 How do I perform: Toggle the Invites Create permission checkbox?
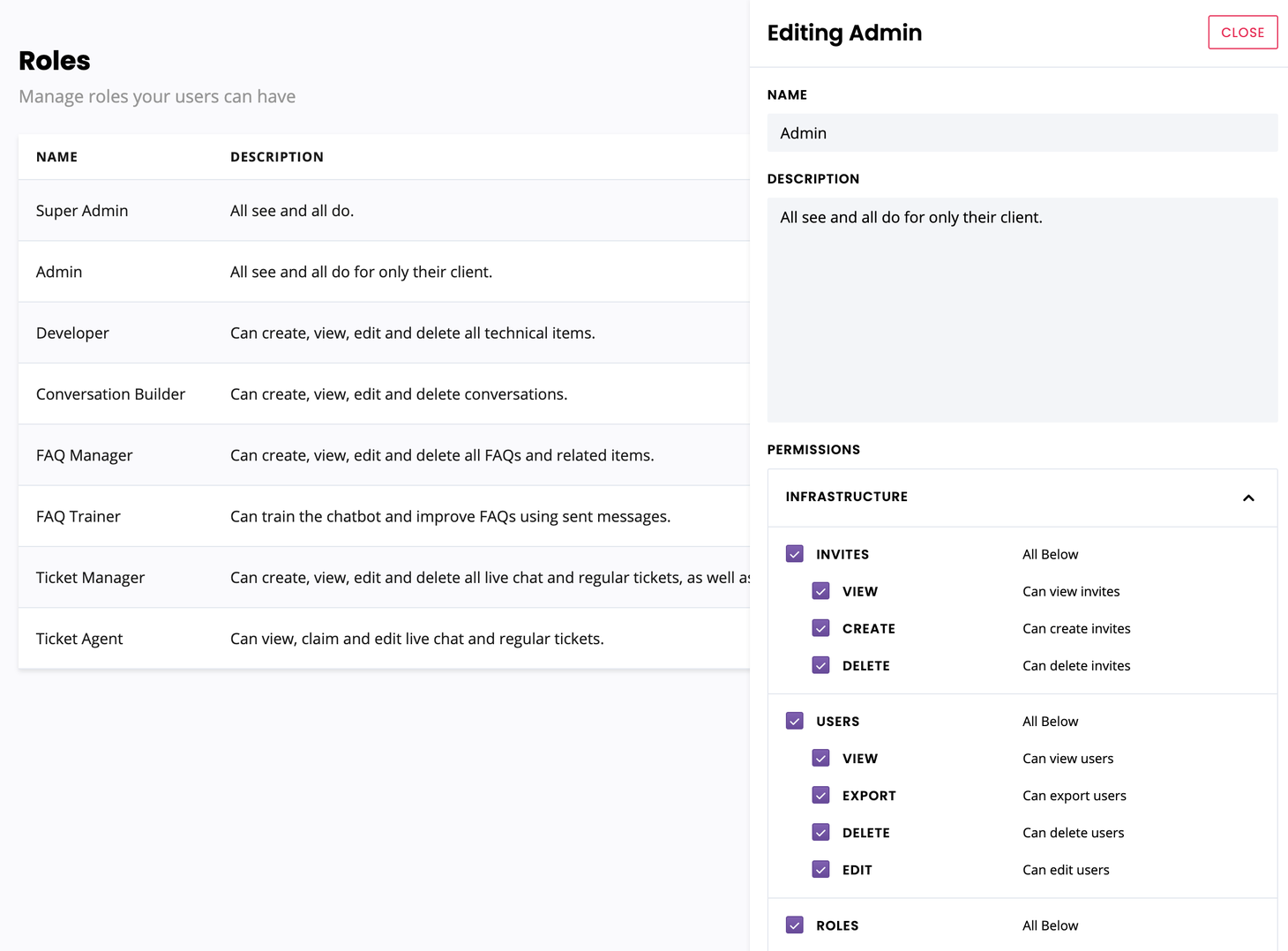[x=821, y=628]
